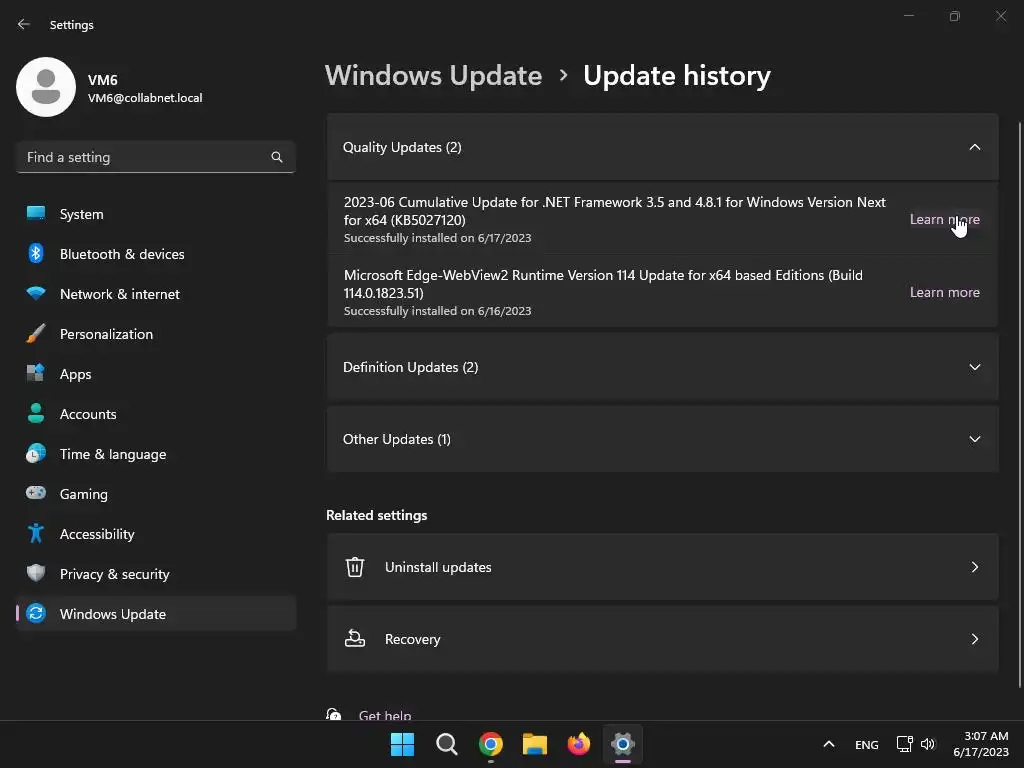Open File Explorer from taskbar
The height and width of the screenshot is (768, 1024).
coord(535,744)
